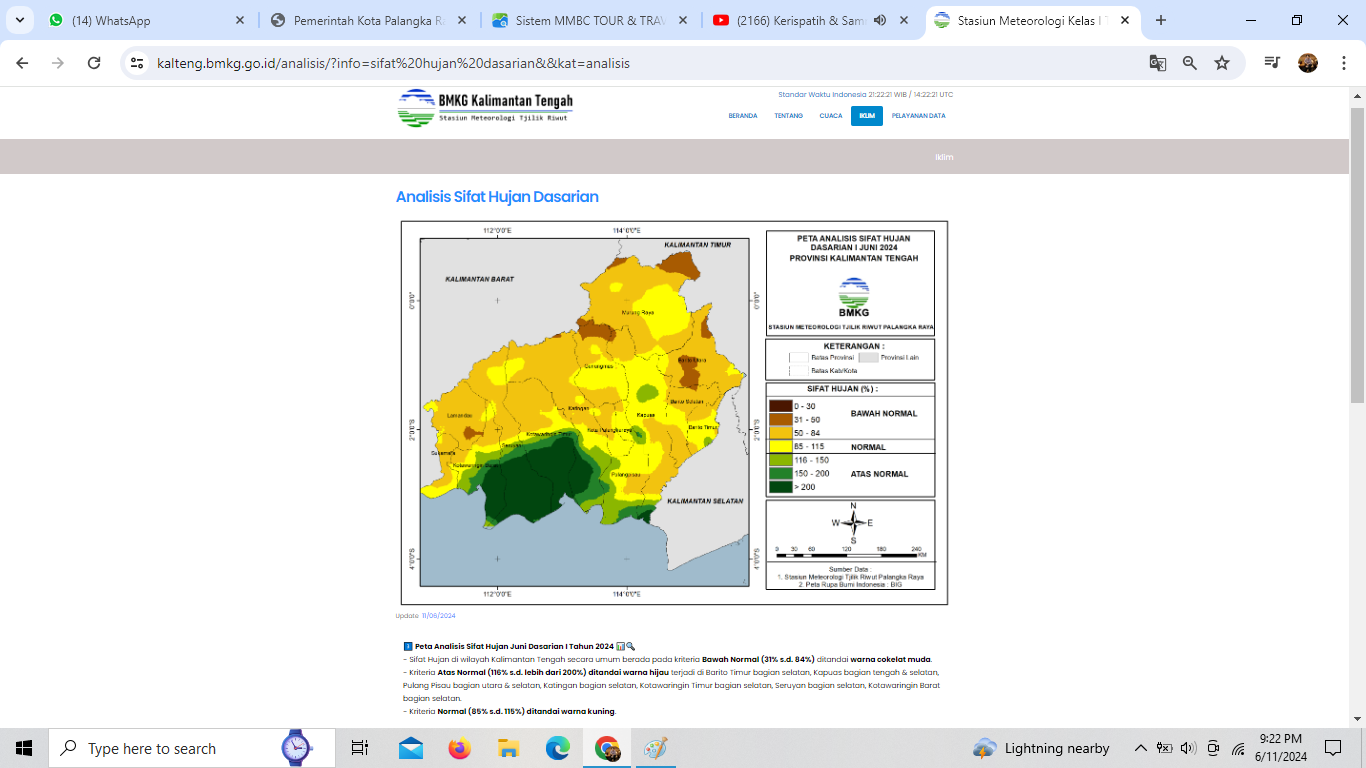Go back to the previous page

click(22, 63)
